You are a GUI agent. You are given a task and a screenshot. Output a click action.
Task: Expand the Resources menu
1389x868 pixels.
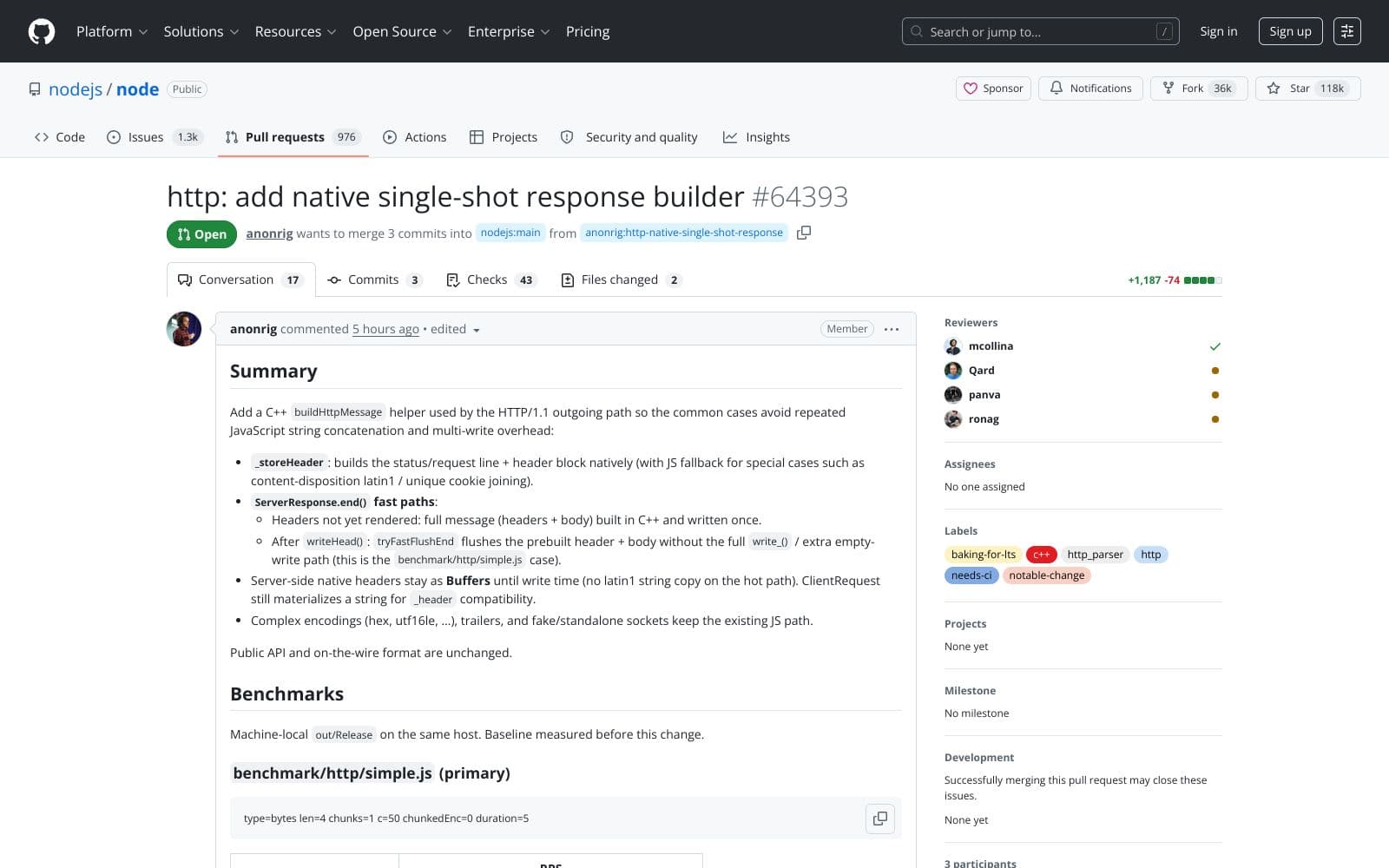point(295,31)
